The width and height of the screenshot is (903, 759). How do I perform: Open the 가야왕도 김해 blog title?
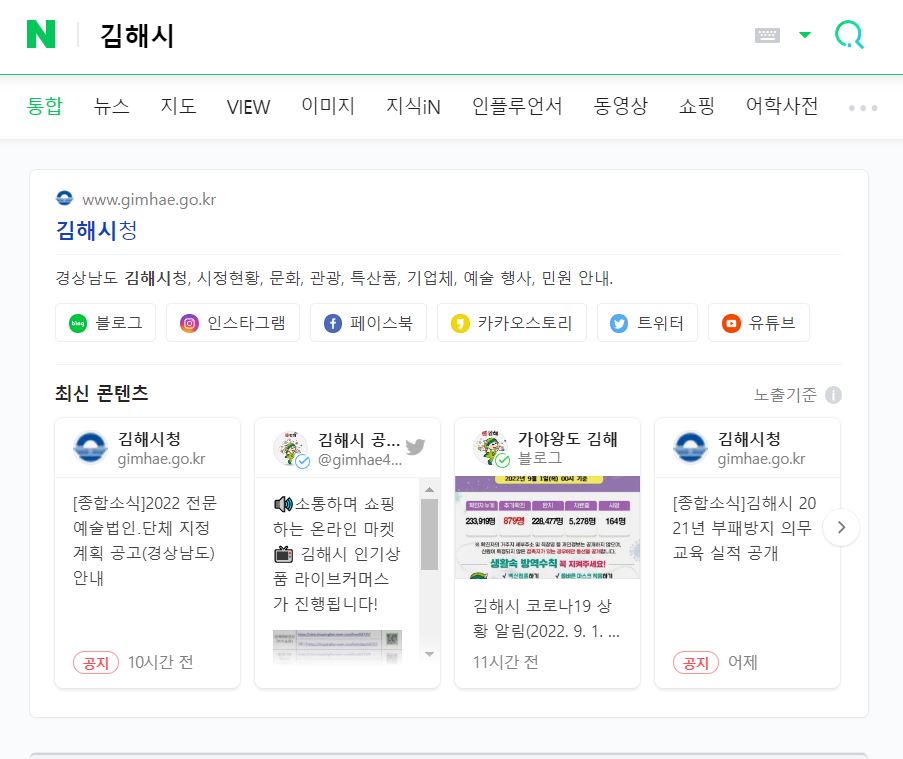(567, 439)
